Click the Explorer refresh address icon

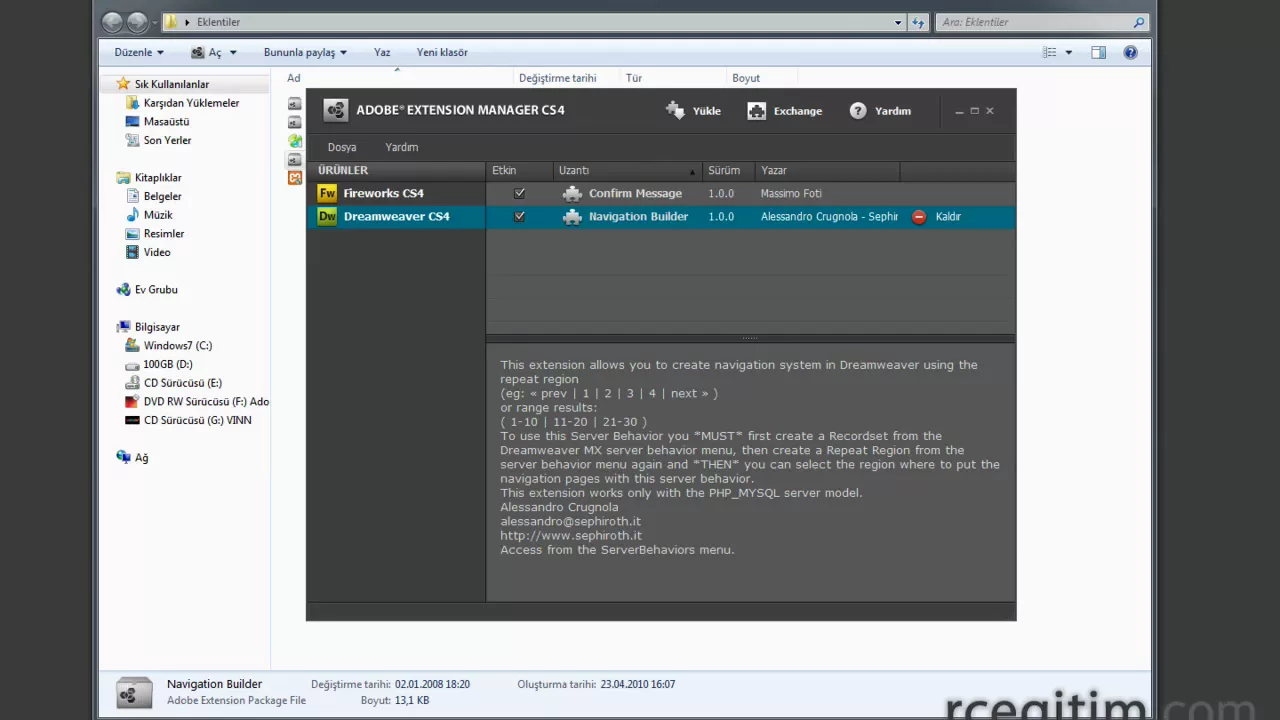pyautogui.click(x=918, y=22)
